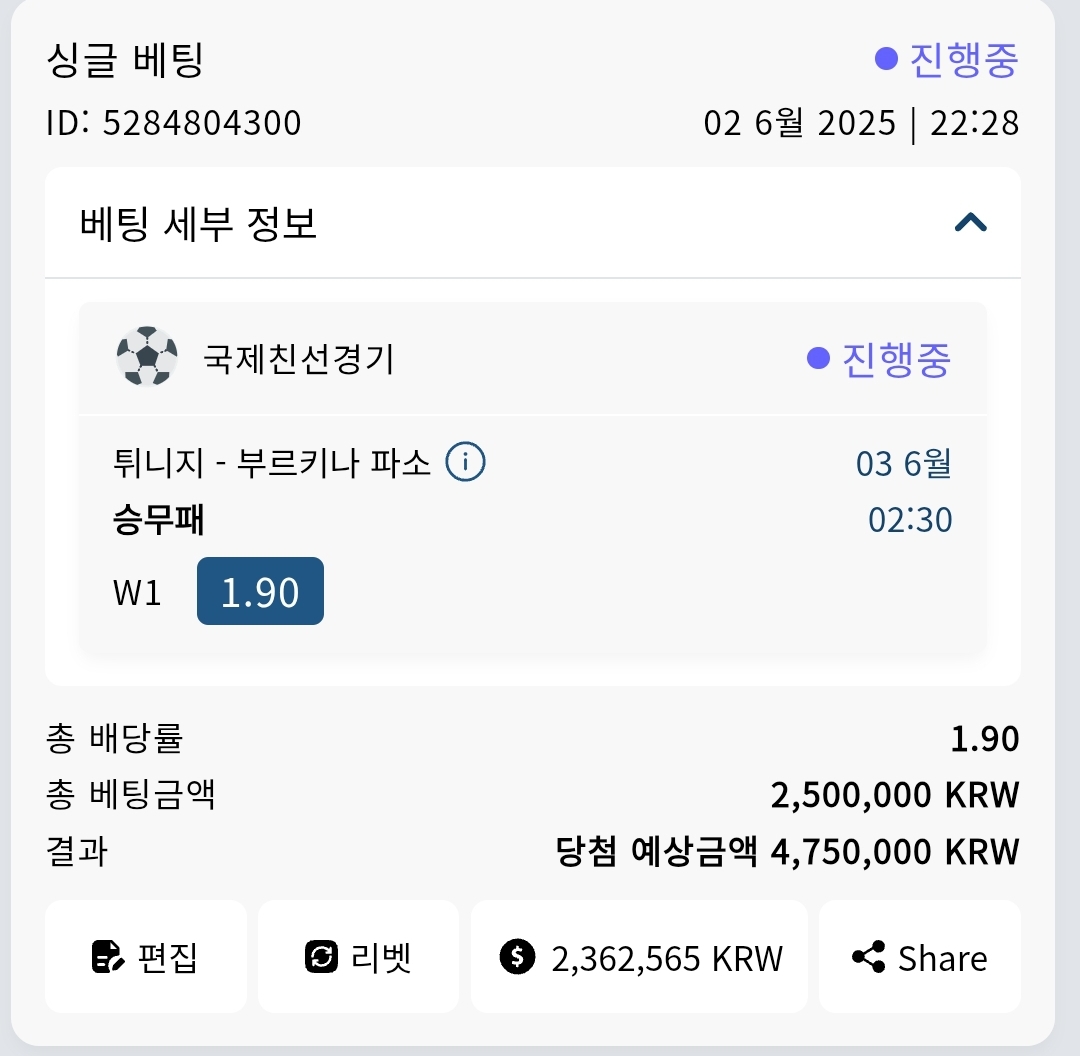Click the edit pencil icon in 편집
Screen dimensions: 1080x1056
click(x=108, y=957)
